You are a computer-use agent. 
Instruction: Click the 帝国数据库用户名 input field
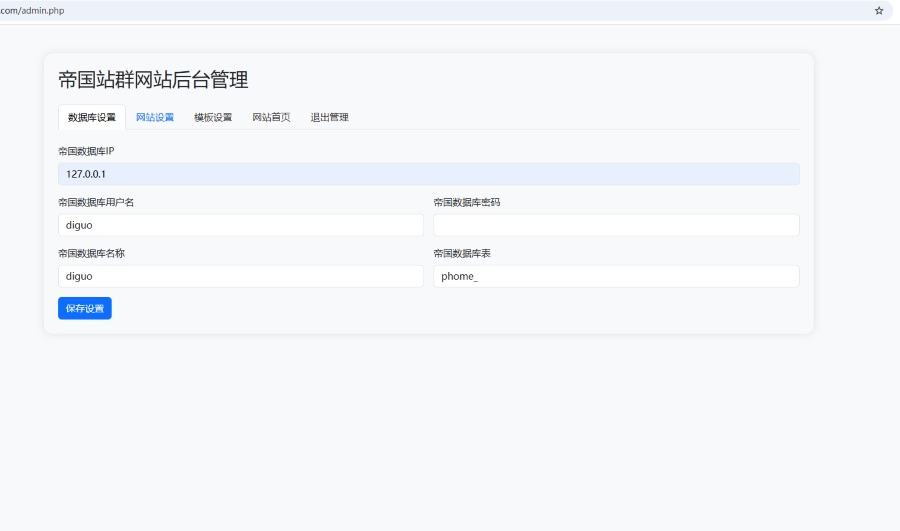(241, 225)
